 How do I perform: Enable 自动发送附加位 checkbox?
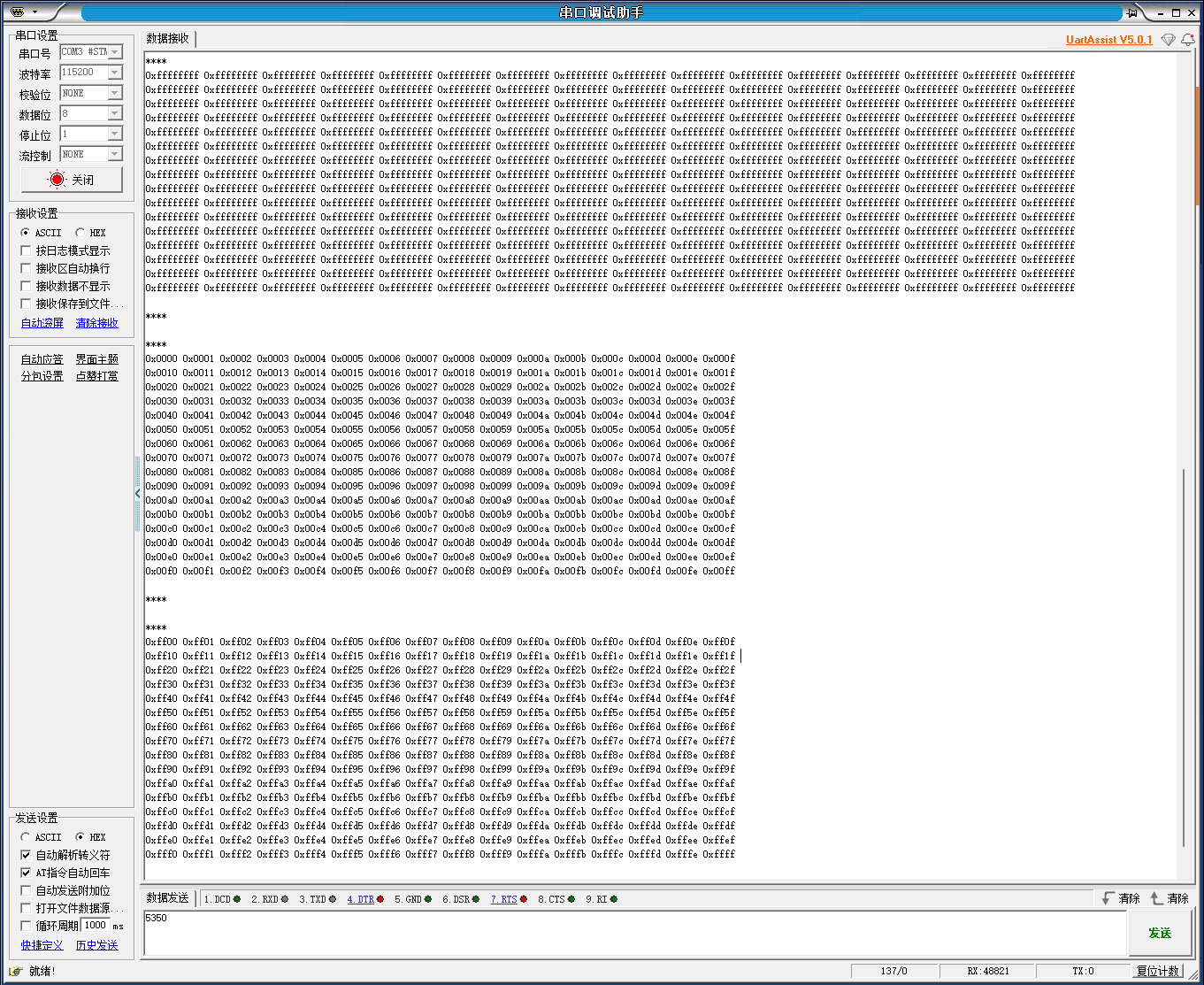click(26, 890)
